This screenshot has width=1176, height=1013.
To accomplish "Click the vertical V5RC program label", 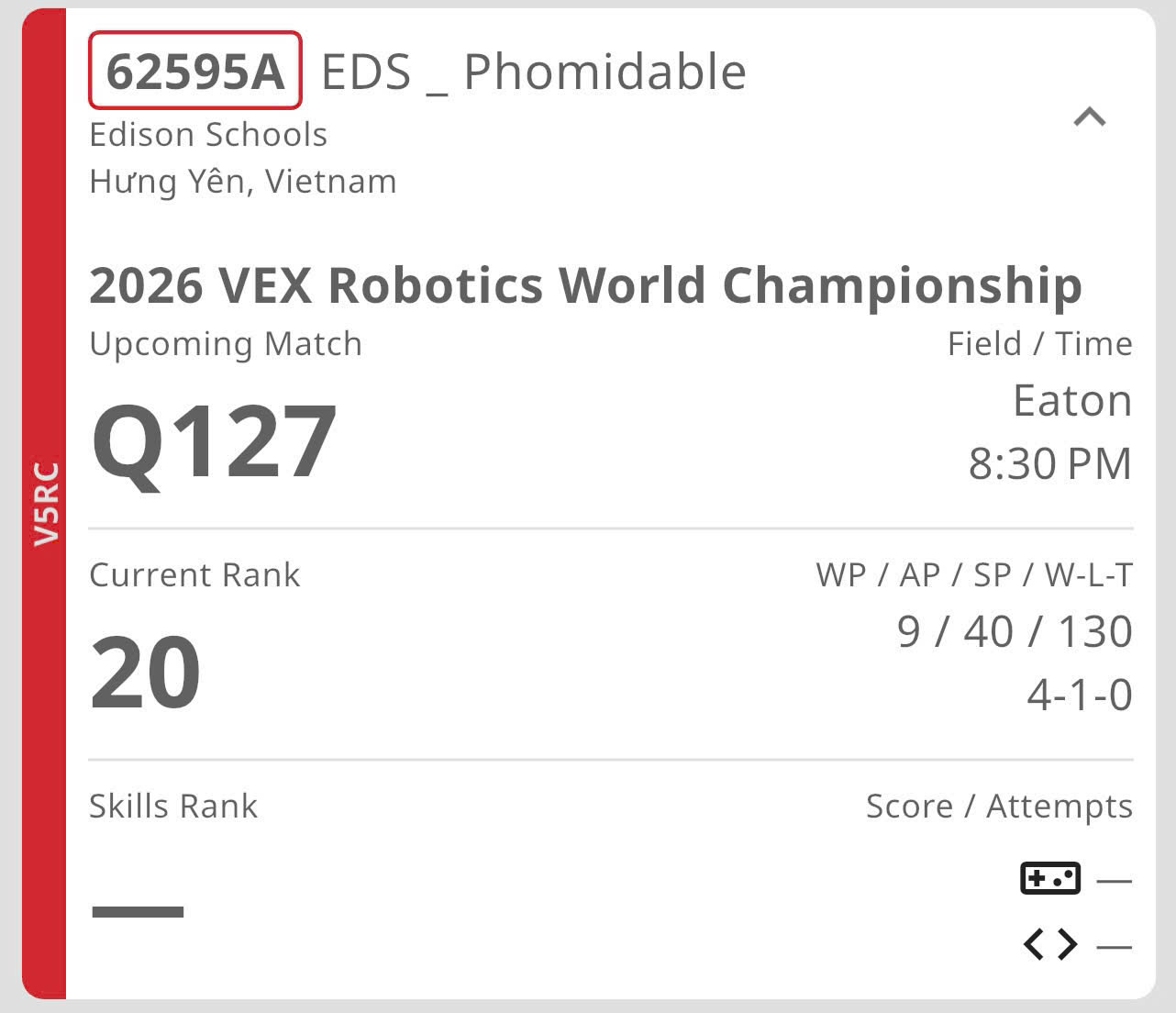I will (45, 504).
